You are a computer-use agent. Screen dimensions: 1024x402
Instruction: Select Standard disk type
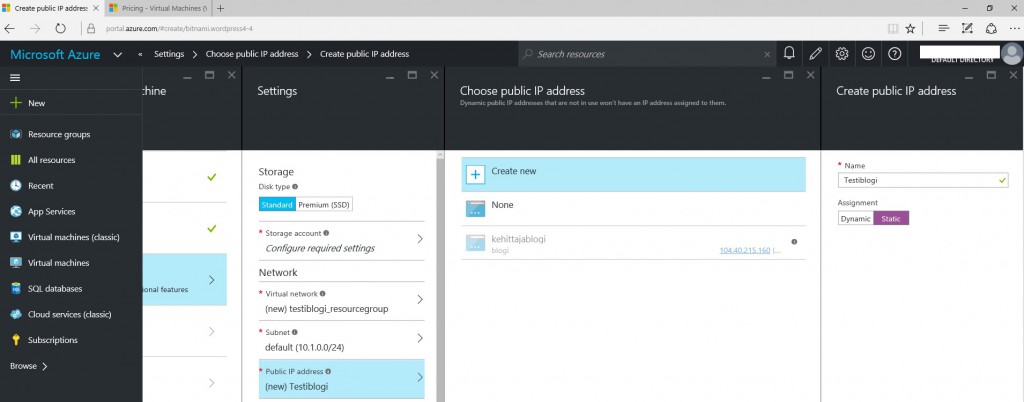pos(277,204)
